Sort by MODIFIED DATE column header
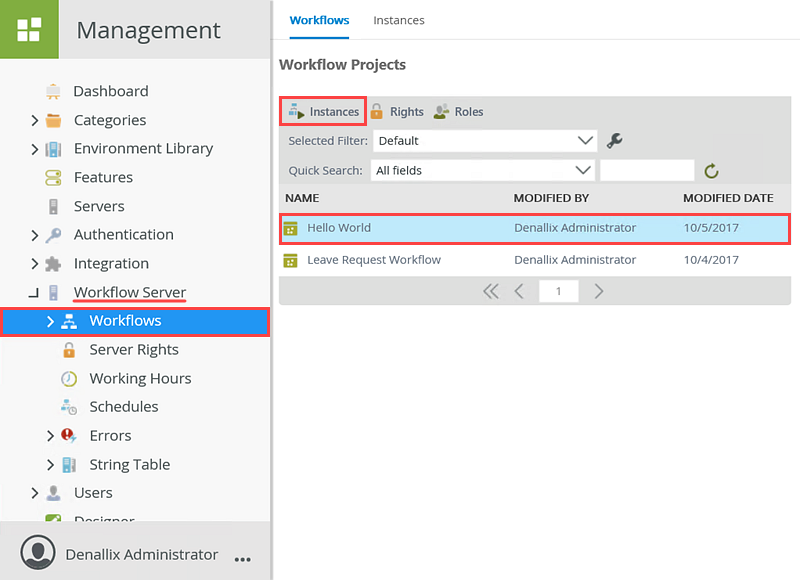 (728, 198)
